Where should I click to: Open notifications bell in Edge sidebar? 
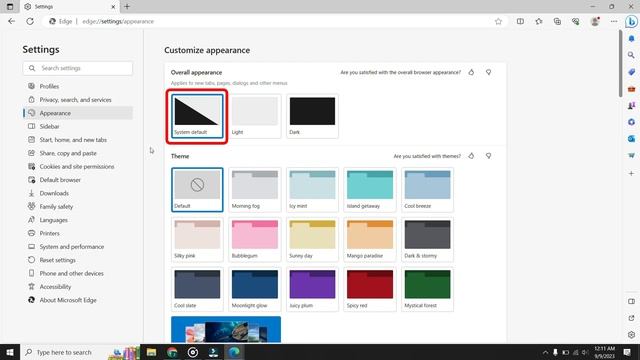631,38
